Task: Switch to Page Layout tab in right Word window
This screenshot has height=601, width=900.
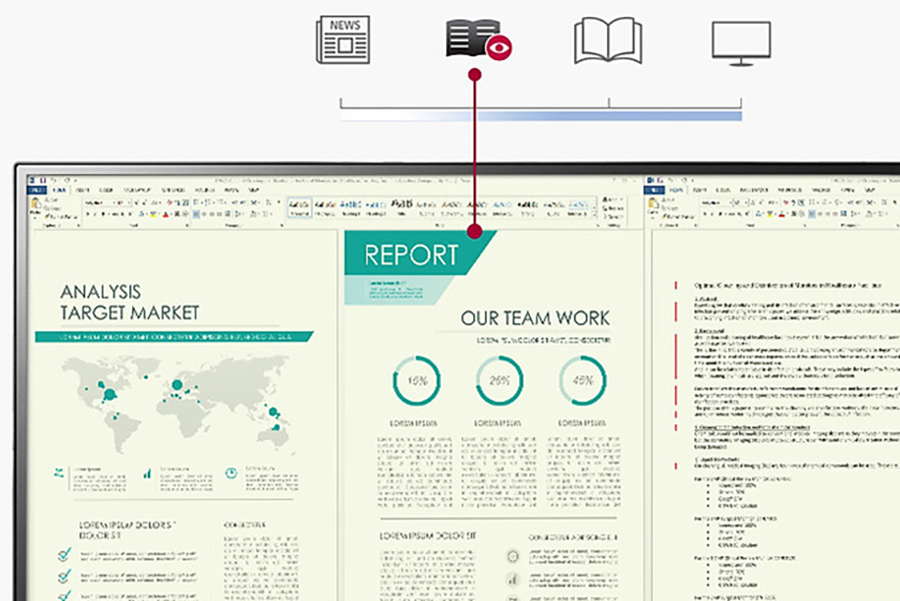Action: [x=754, y=190]
